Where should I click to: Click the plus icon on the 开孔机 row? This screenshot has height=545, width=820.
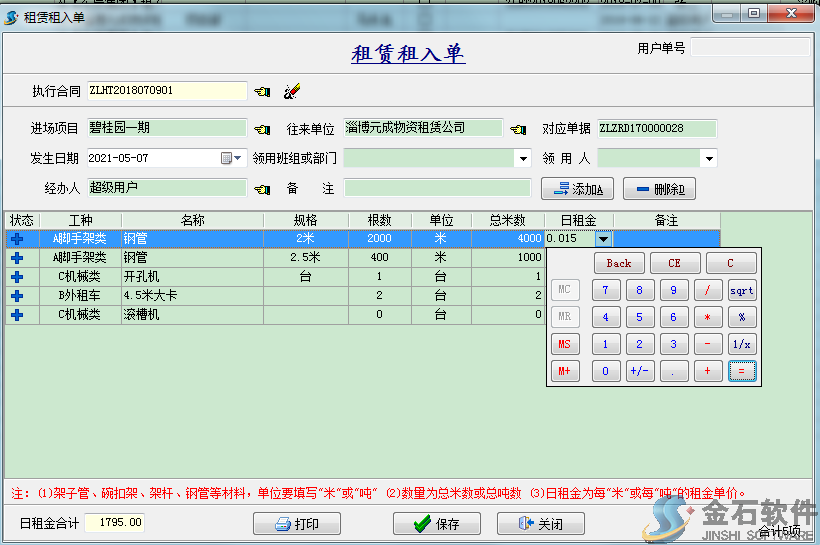pos(16,277)
